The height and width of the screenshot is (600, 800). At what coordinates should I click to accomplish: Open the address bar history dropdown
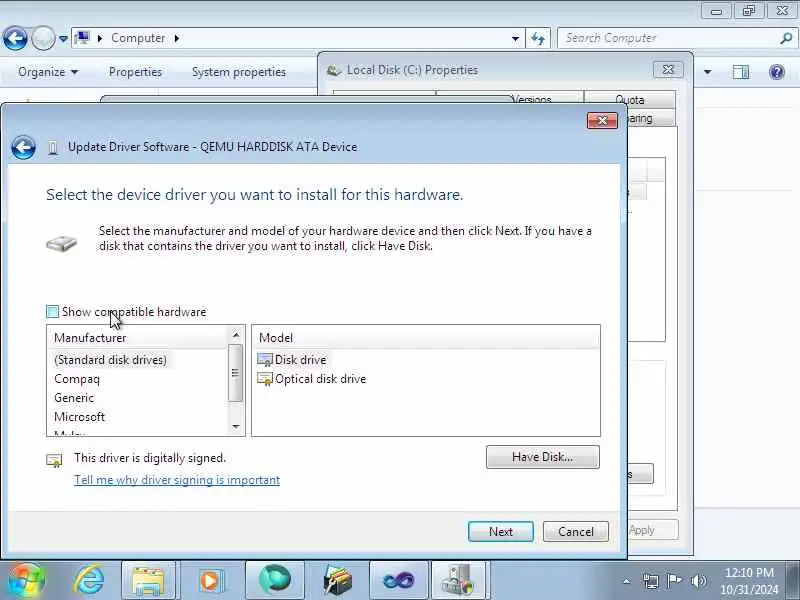click(x=515, y=38)
